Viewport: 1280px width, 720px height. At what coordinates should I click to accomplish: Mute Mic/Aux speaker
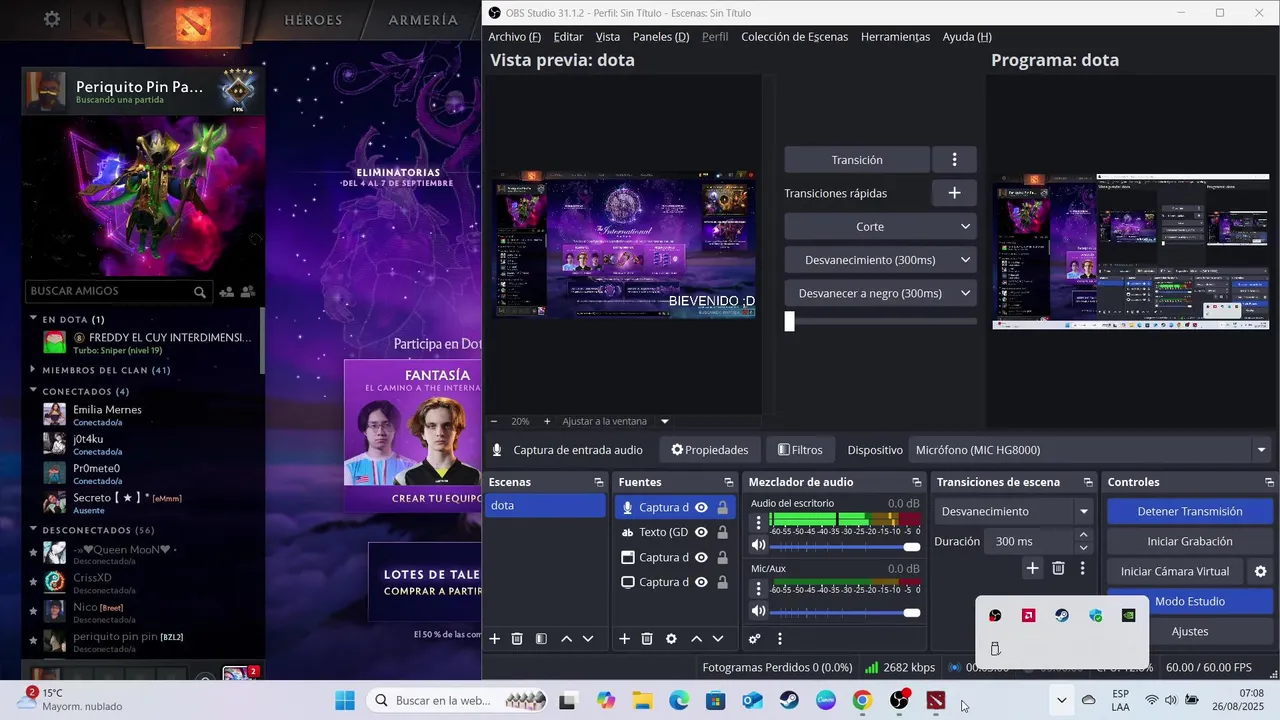[758, 611]
